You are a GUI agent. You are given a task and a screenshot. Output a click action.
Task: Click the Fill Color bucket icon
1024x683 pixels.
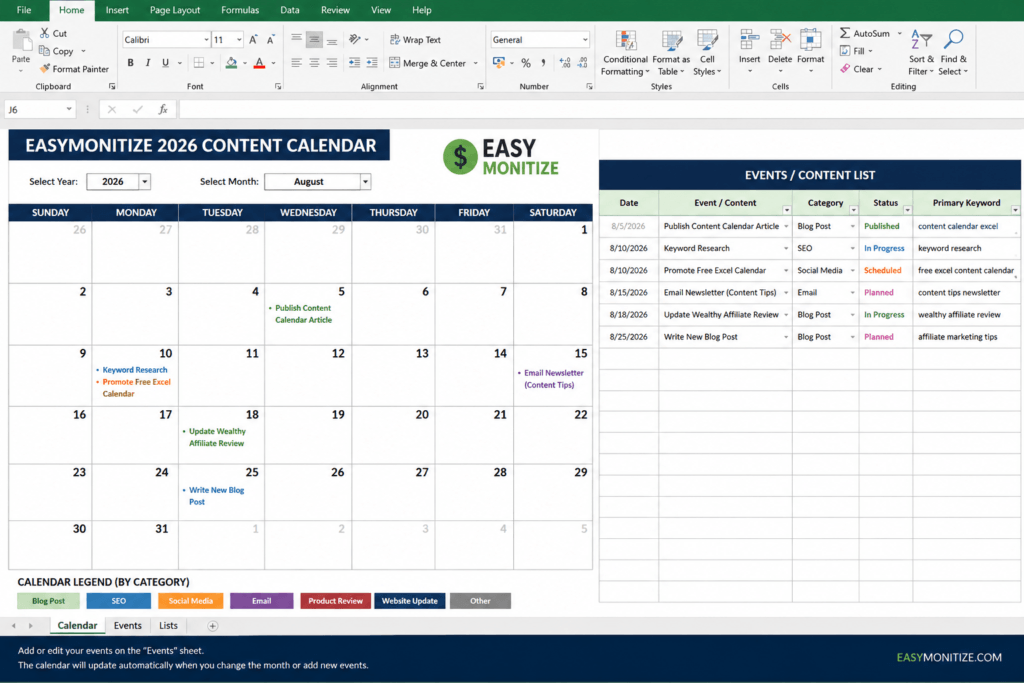231,63
